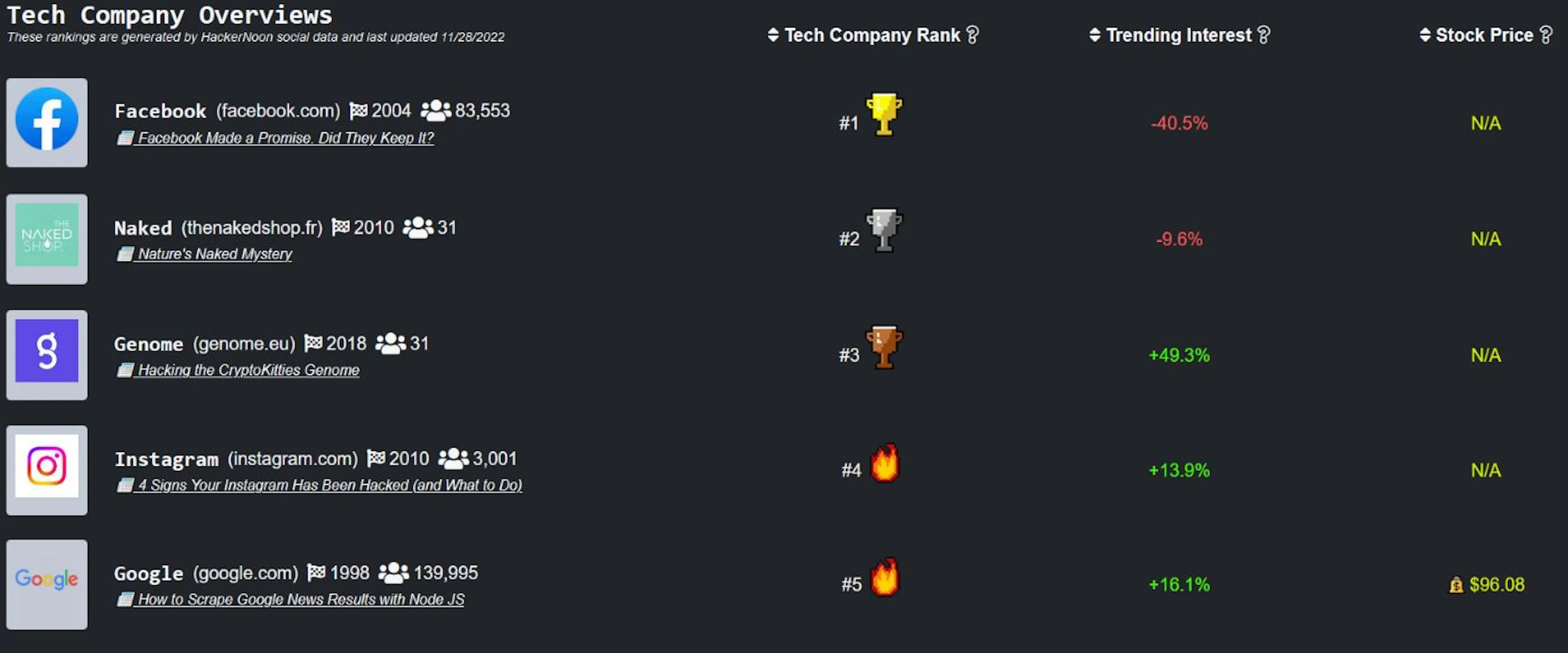The image size is (1568, 653).
Task: Click the flame icon beside #5
Action: (884, 577)
